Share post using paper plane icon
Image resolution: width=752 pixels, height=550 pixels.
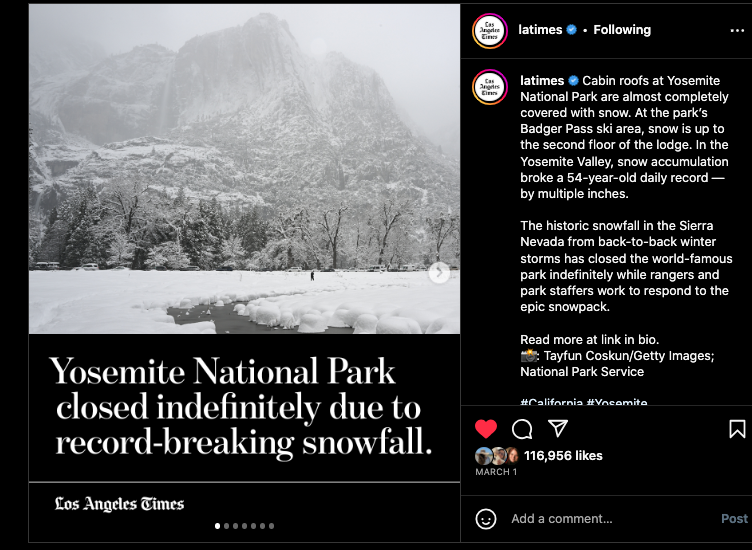[x=558, y=428]
